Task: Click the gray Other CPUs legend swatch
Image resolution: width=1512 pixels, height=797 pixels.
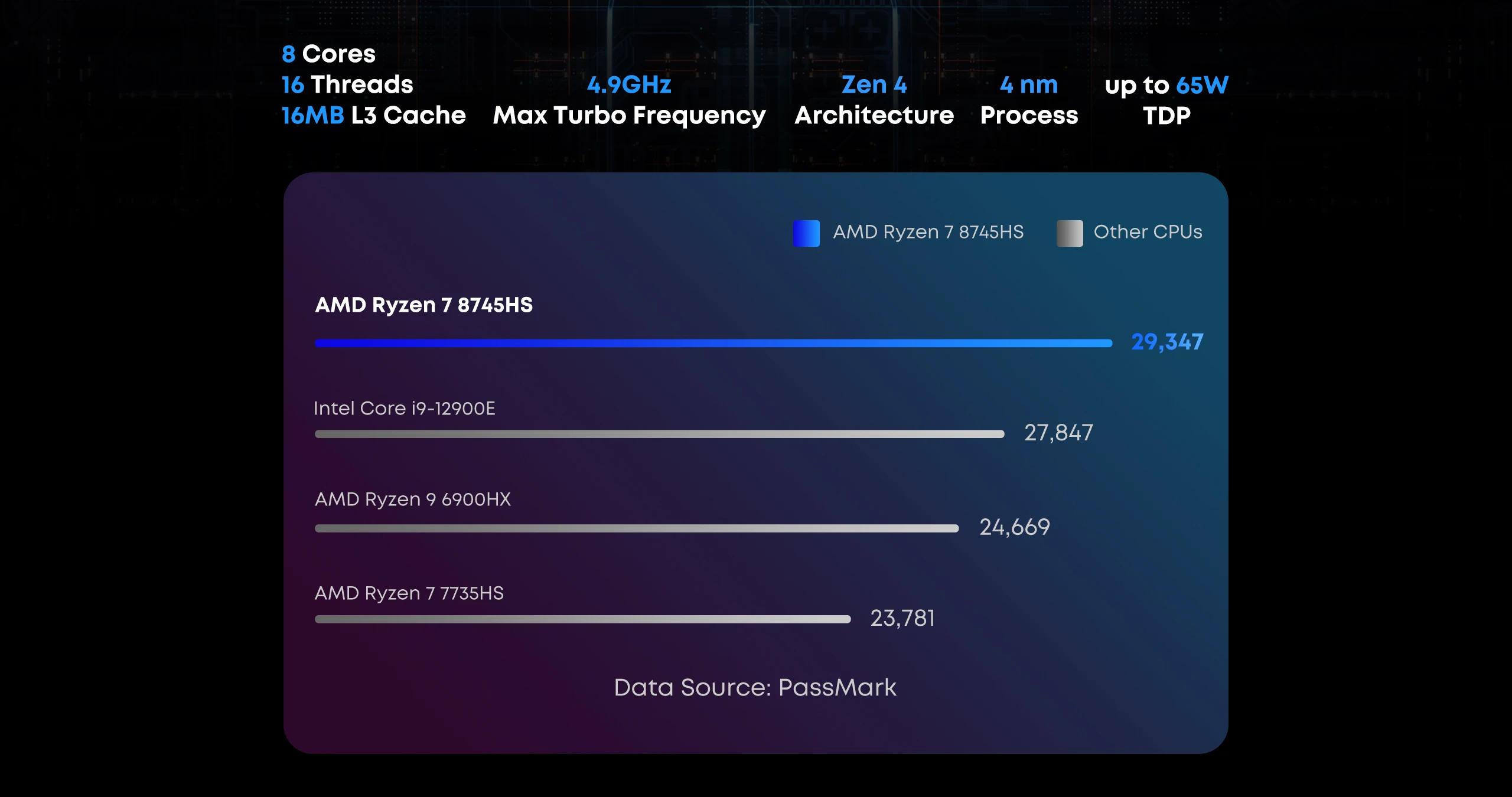Action: [1069, 233]
